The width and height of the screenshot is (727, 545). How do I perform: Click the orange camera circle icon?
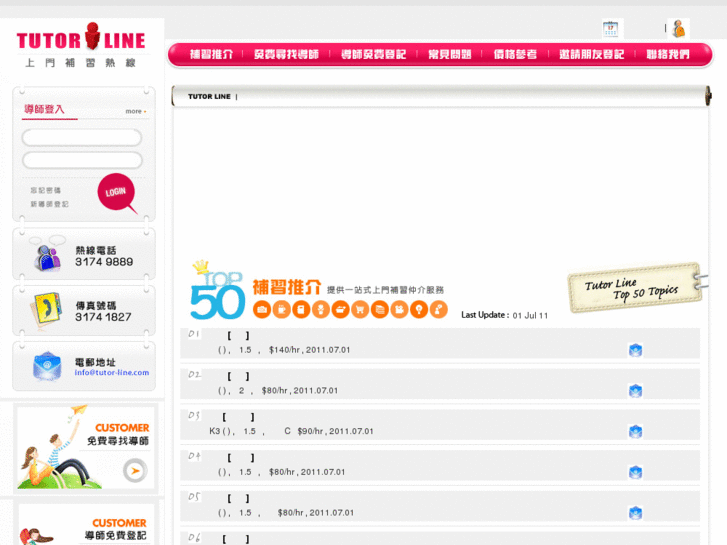click(262, 309)
